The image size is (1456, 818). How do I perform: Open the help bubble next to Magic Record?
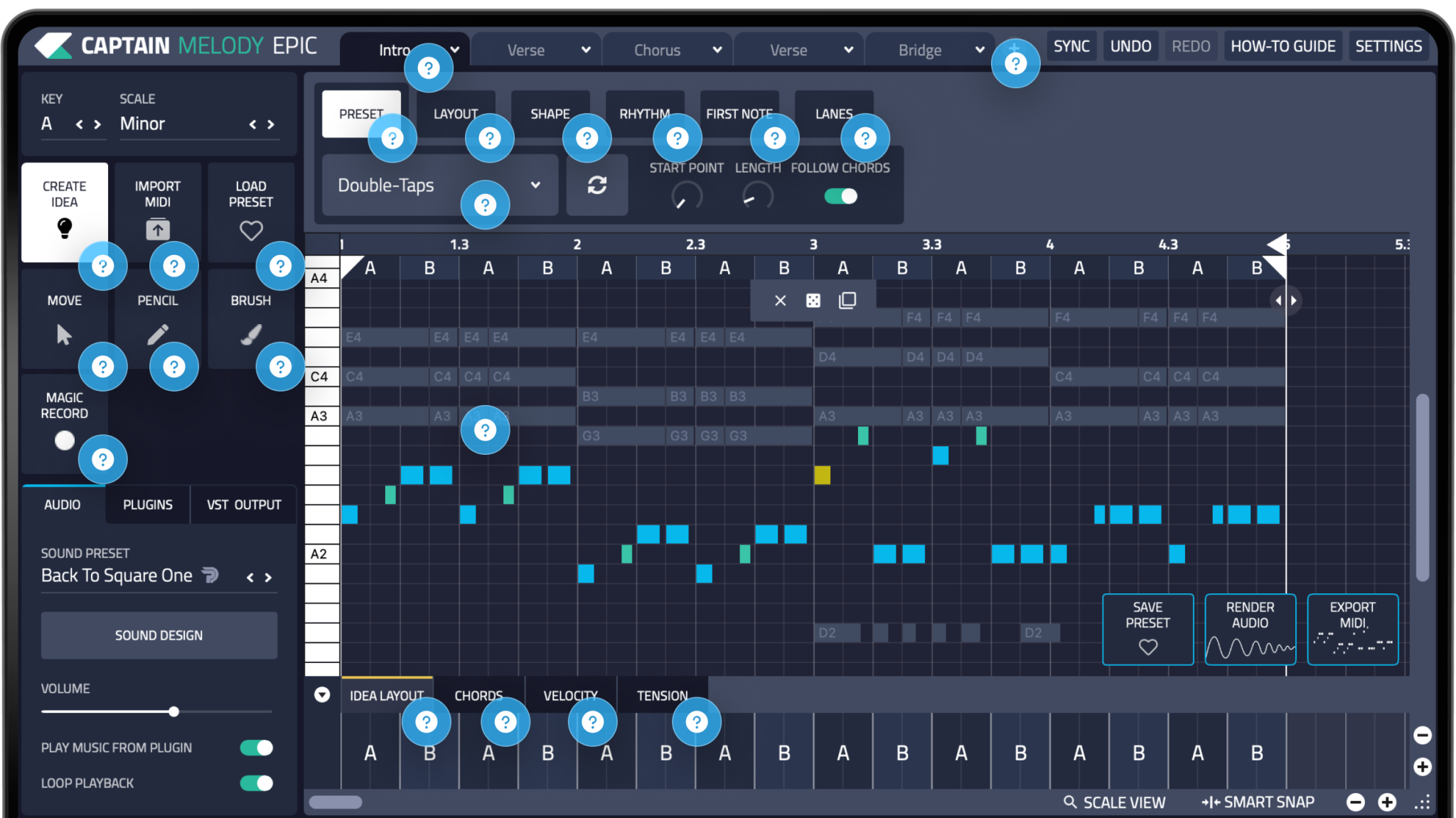(103, 460)
